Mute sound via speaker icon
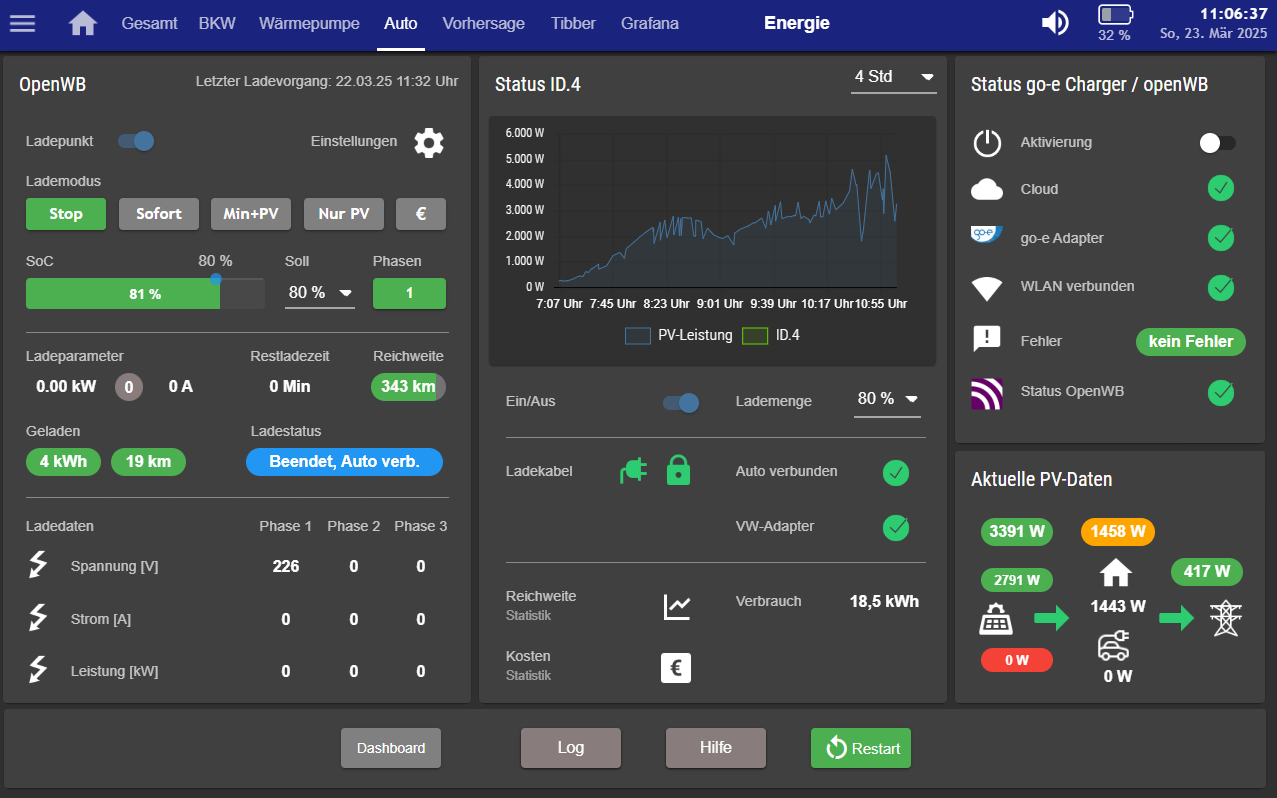The height and width of the screenshot is (798, 1277). [x=1054, y=23]
